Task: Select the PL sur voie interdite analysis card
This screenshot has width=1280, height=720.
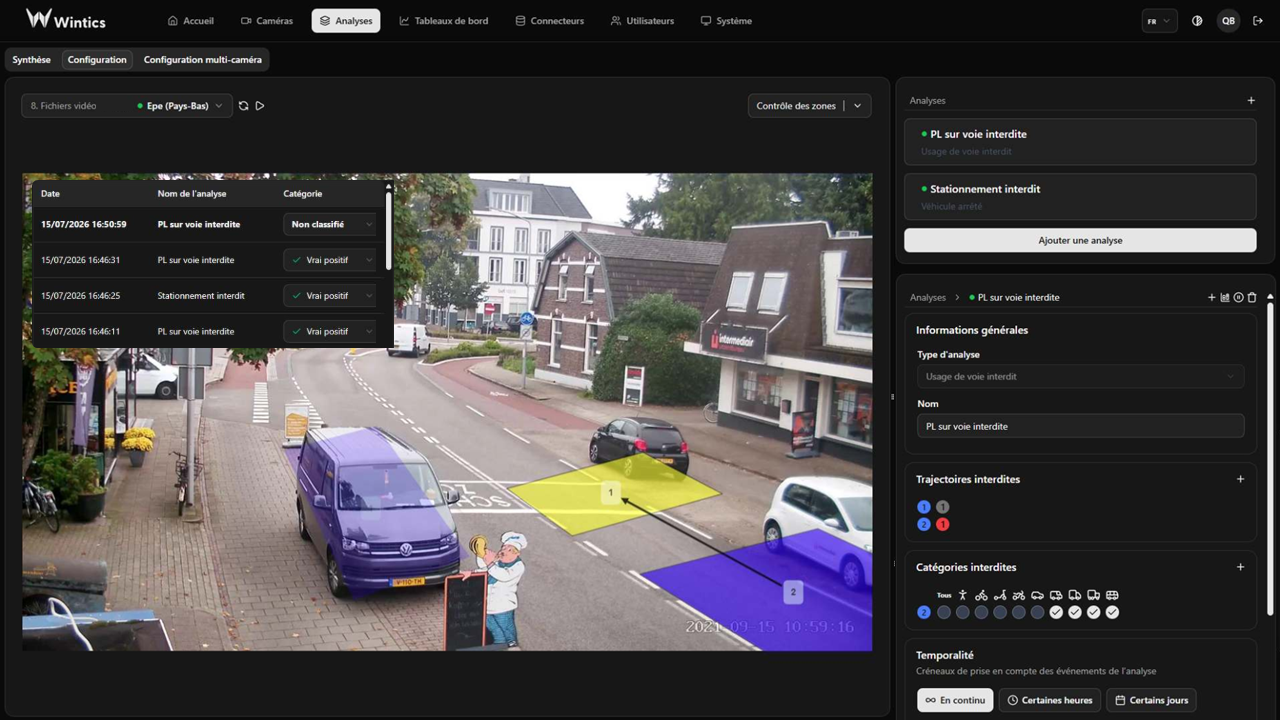Action: [1080, 142]
